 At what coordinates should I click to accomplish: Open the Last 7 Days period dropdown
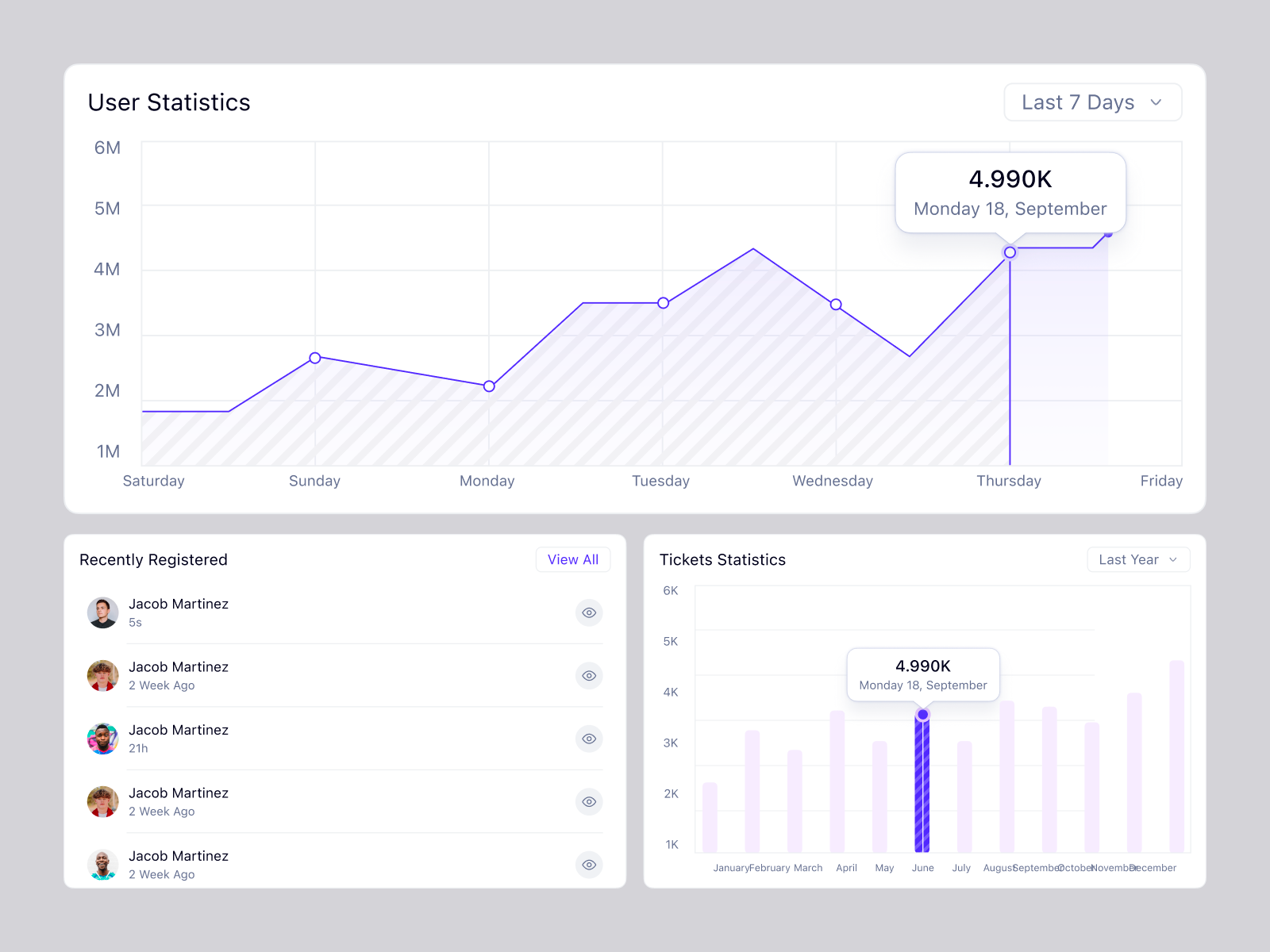tap(1092, 102)
